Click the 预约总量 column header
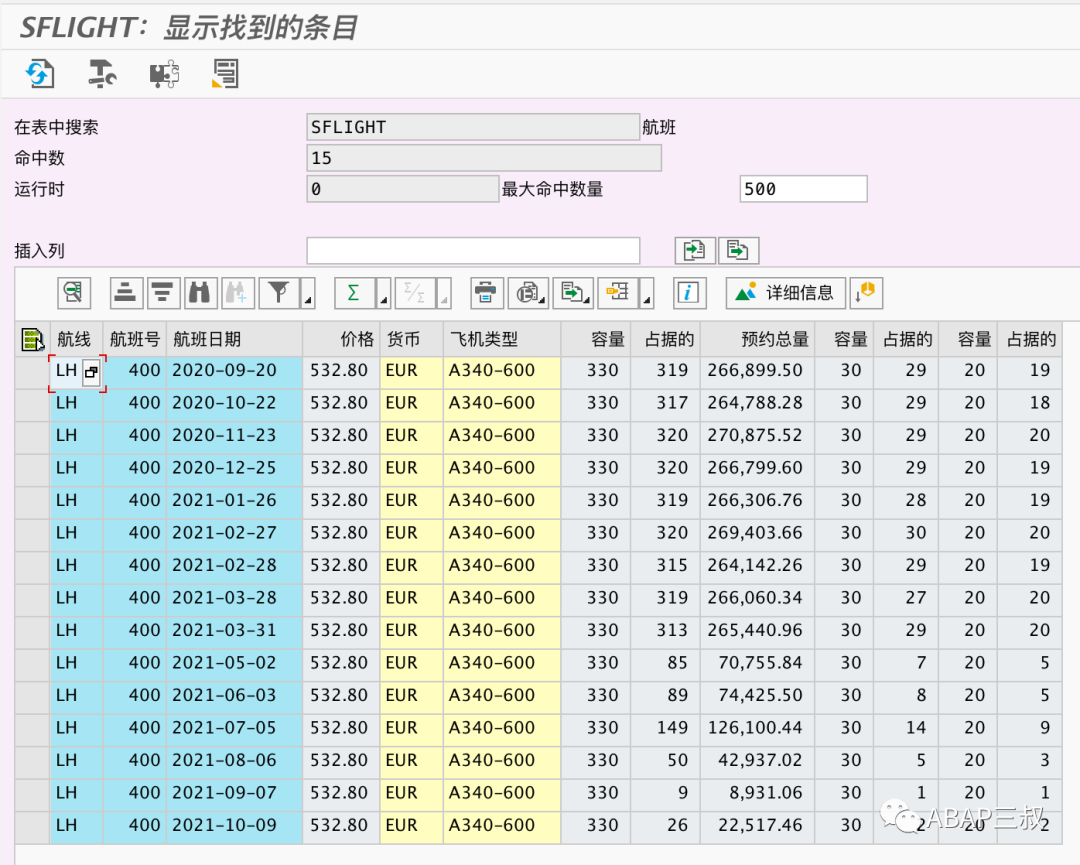This screenshot has height=865, width=1080. 758,340
